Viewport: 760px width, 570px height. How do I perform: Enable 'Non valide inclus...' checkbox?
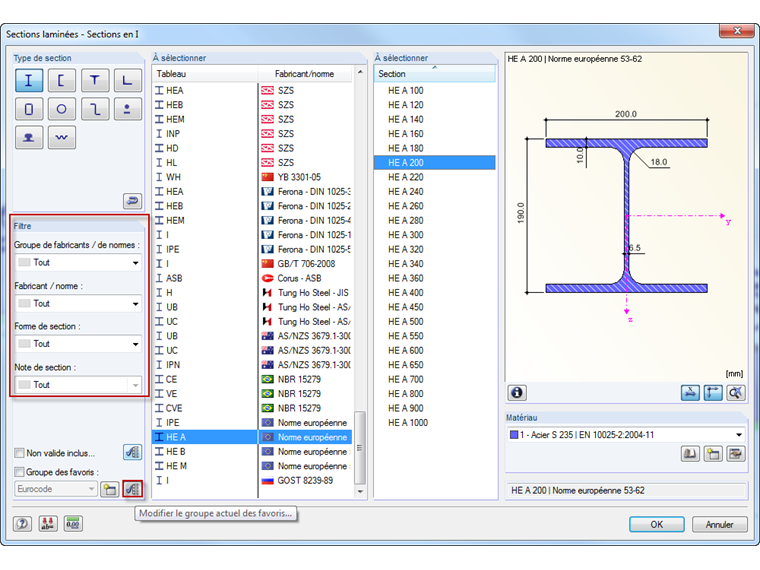click(x=19, y=453)
